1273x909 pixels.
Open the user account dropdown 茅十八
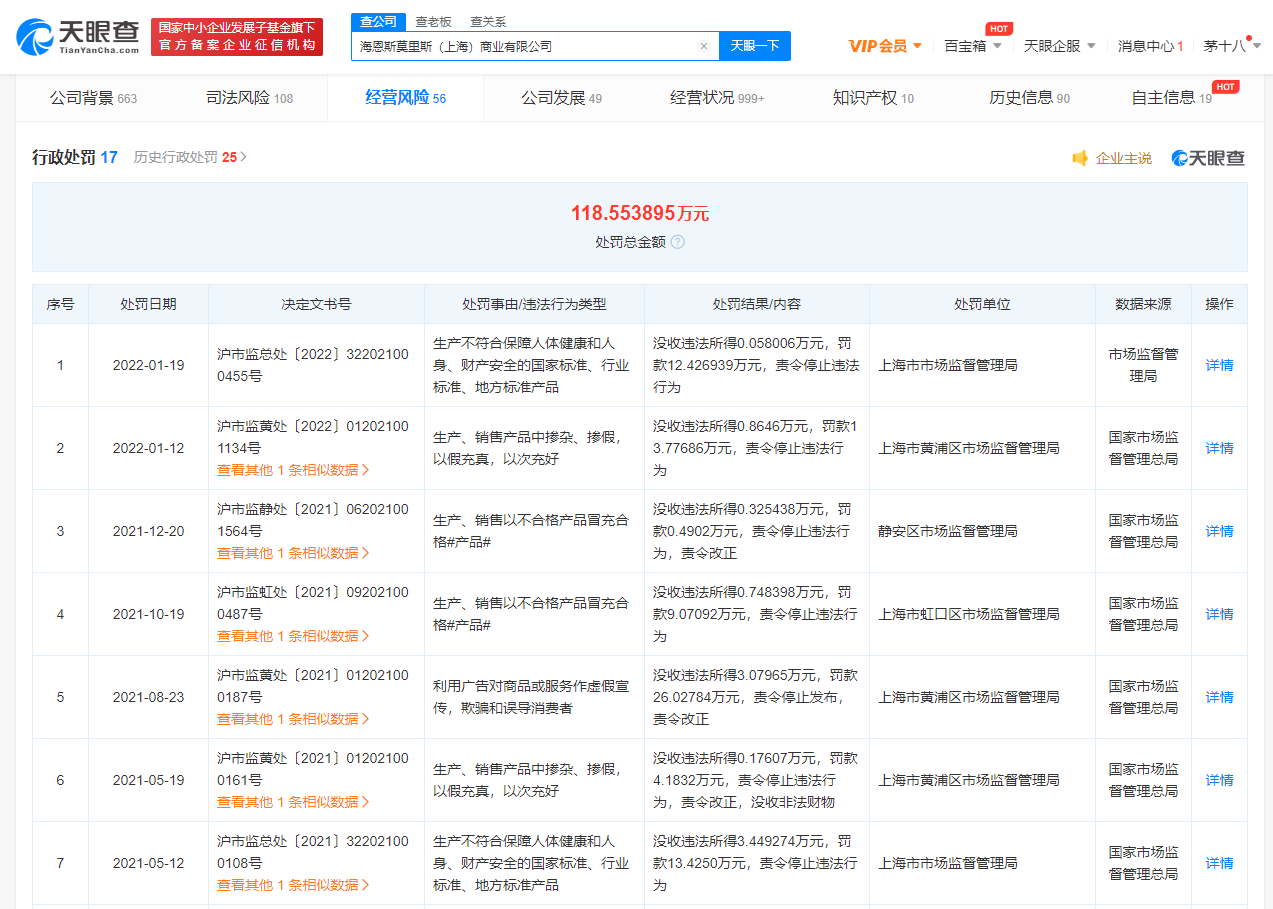1231,46
